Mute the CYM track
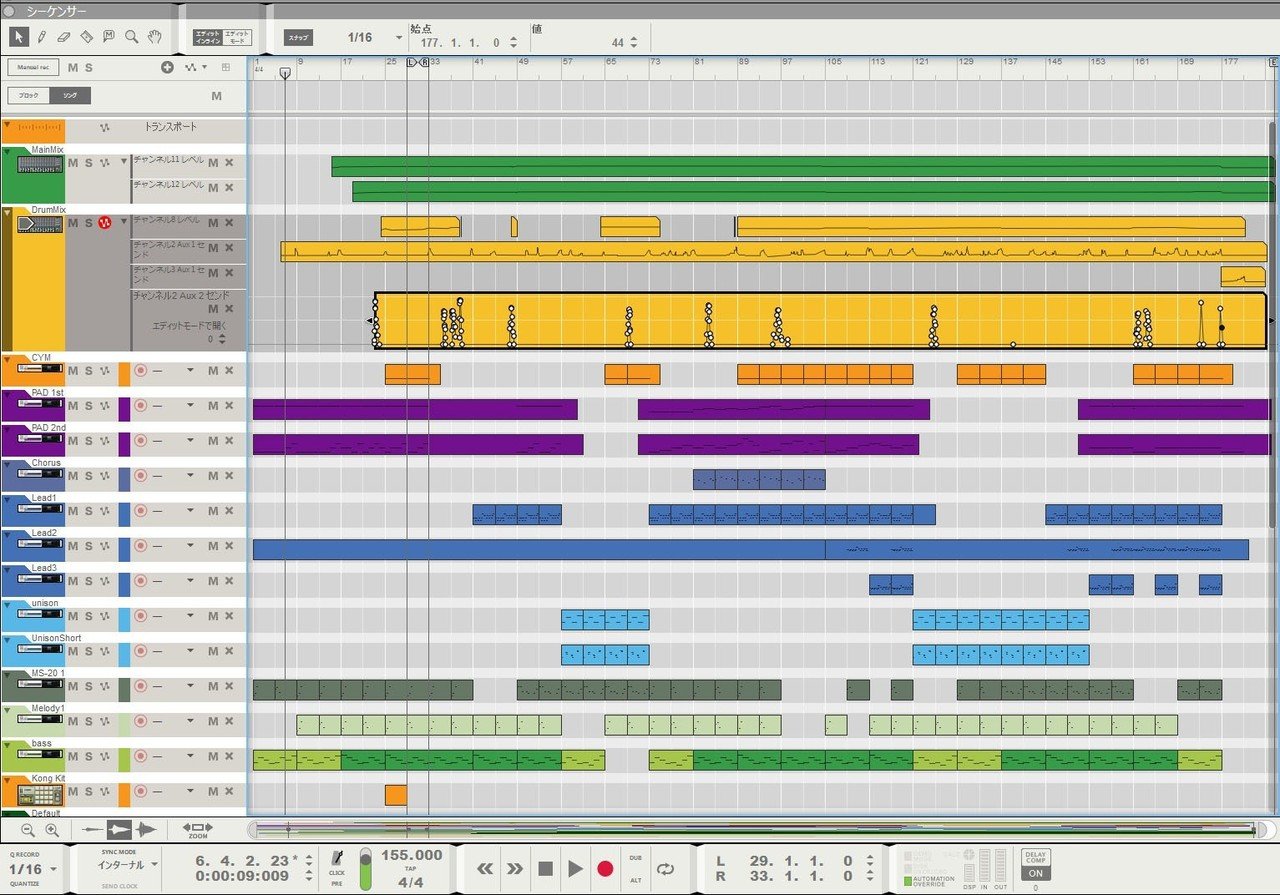Screen dimensions: 1280x895 pos(72,371)
